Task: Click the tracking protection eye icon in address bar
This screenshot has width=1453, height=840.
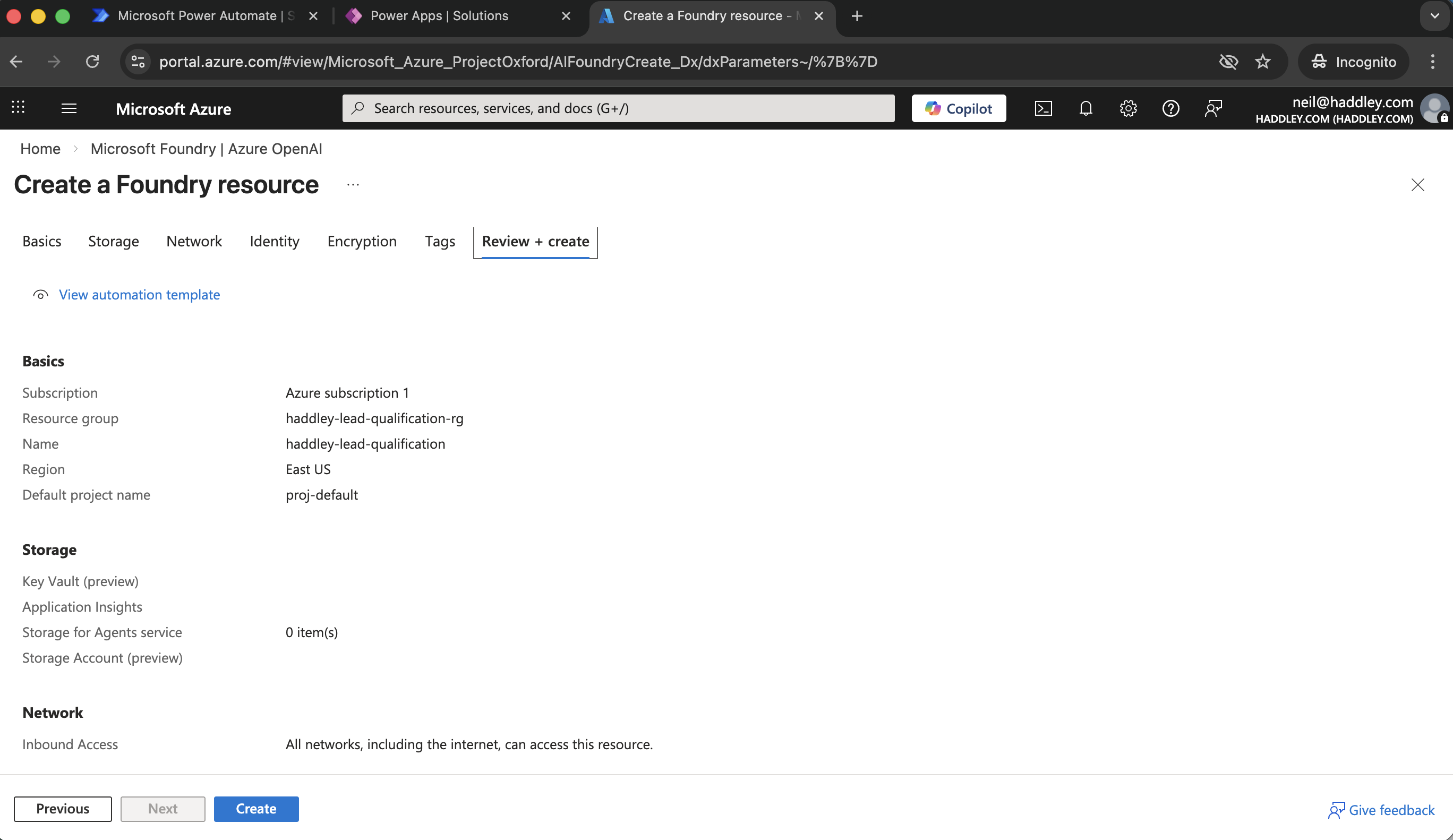Action: [x=1228, y=62]
